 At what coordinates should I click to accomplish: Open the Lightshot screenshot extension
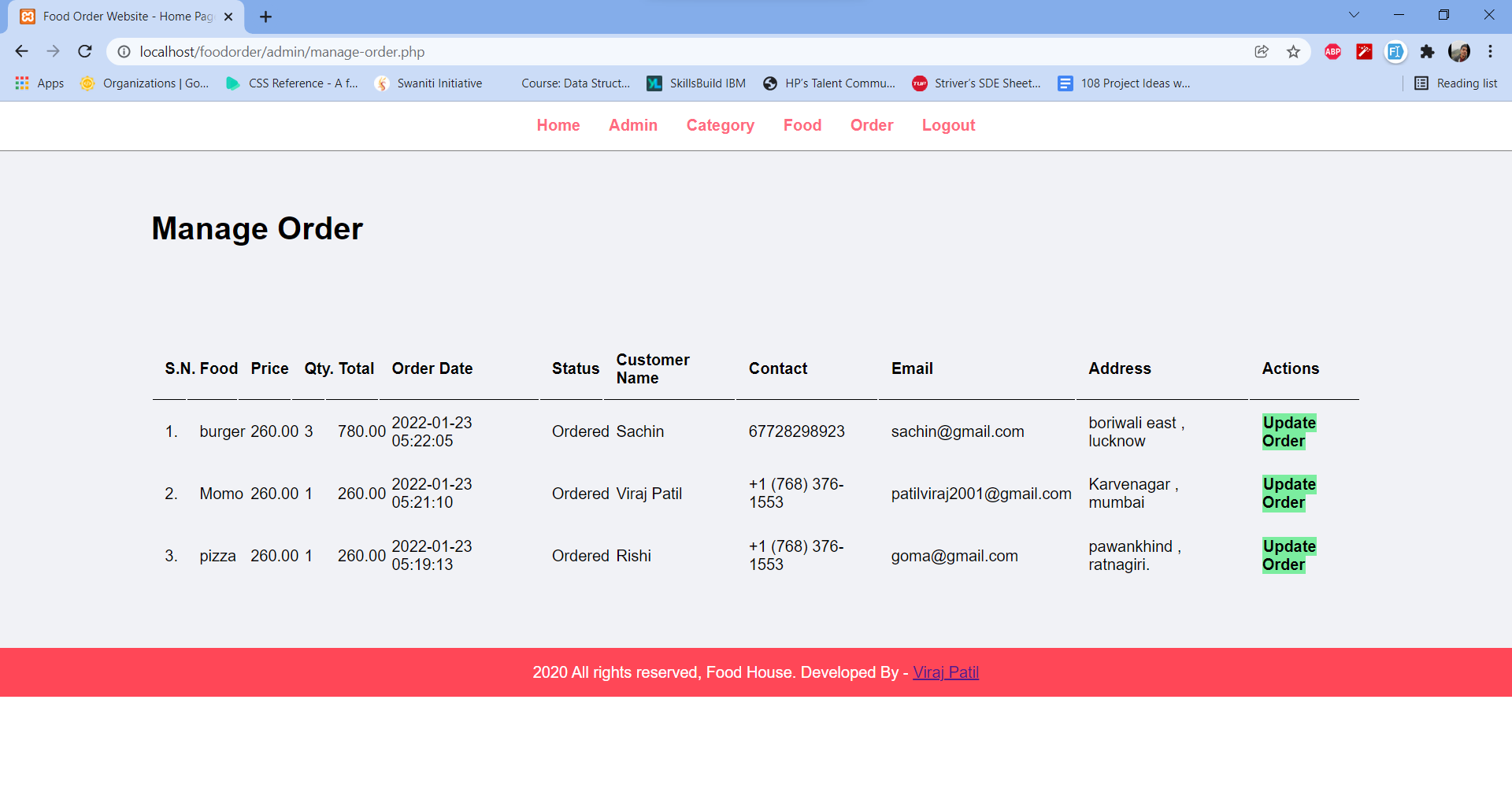pyautogui.click(x=1364, y=51)
